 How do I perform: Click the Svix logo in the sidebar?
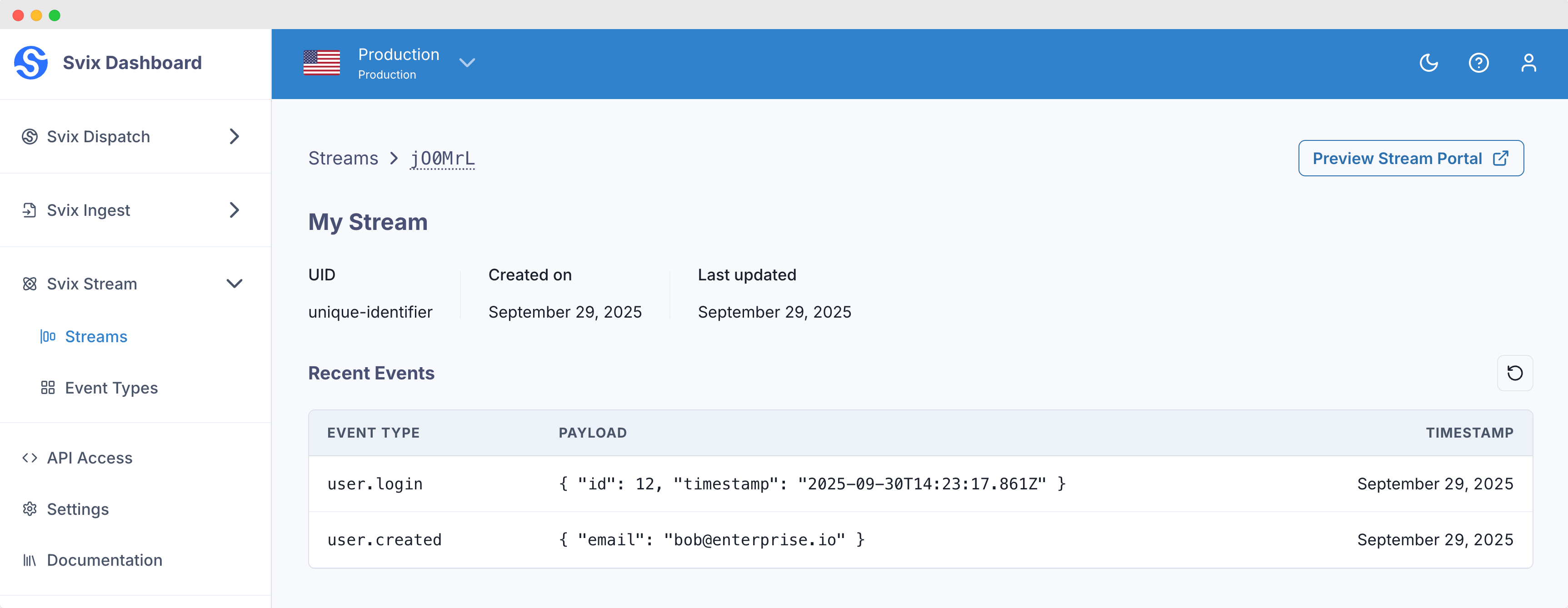[31, 63]
